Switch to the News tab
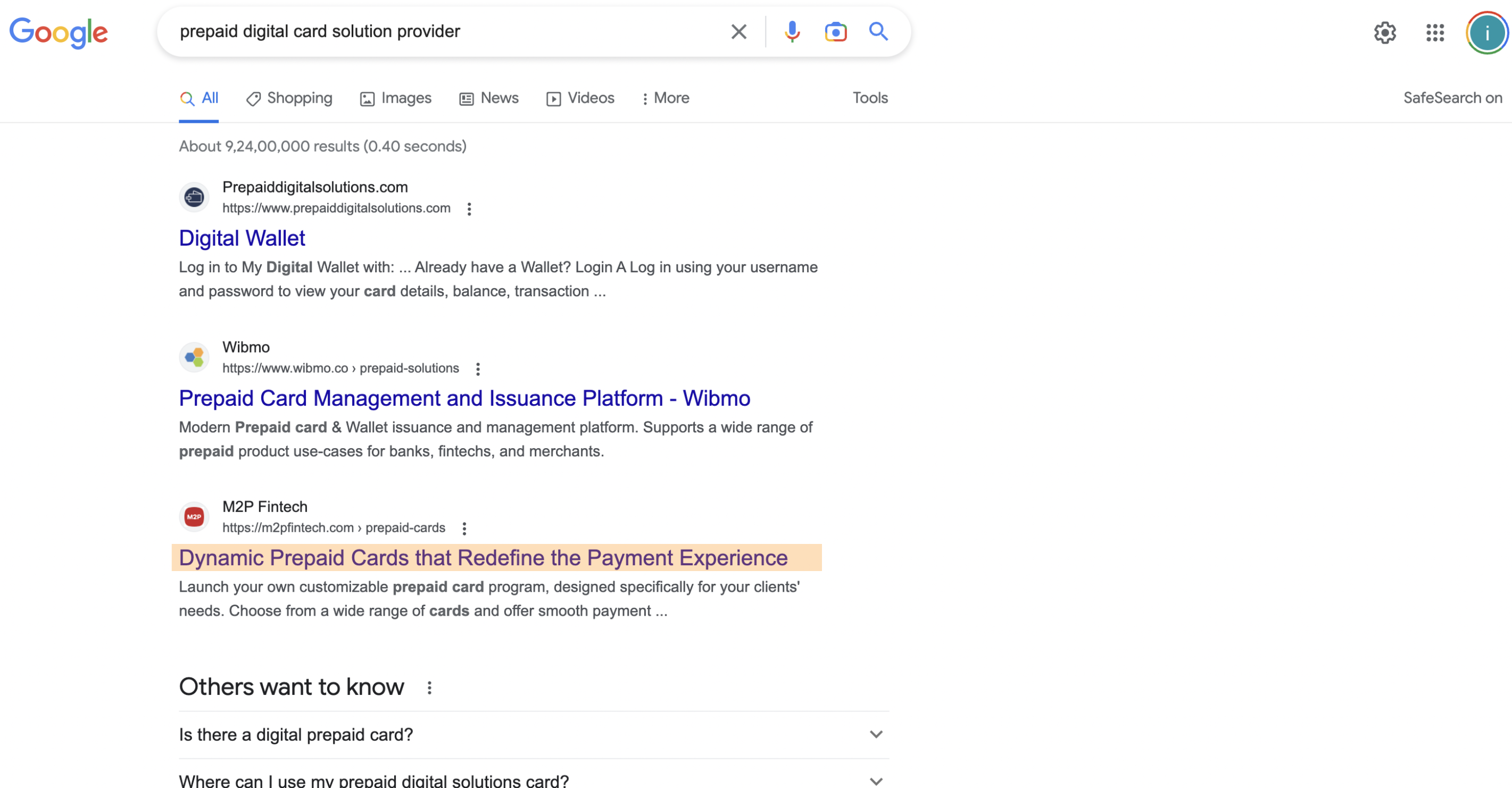Viewport: 1512px width, 788px height. tap(489, 98)
